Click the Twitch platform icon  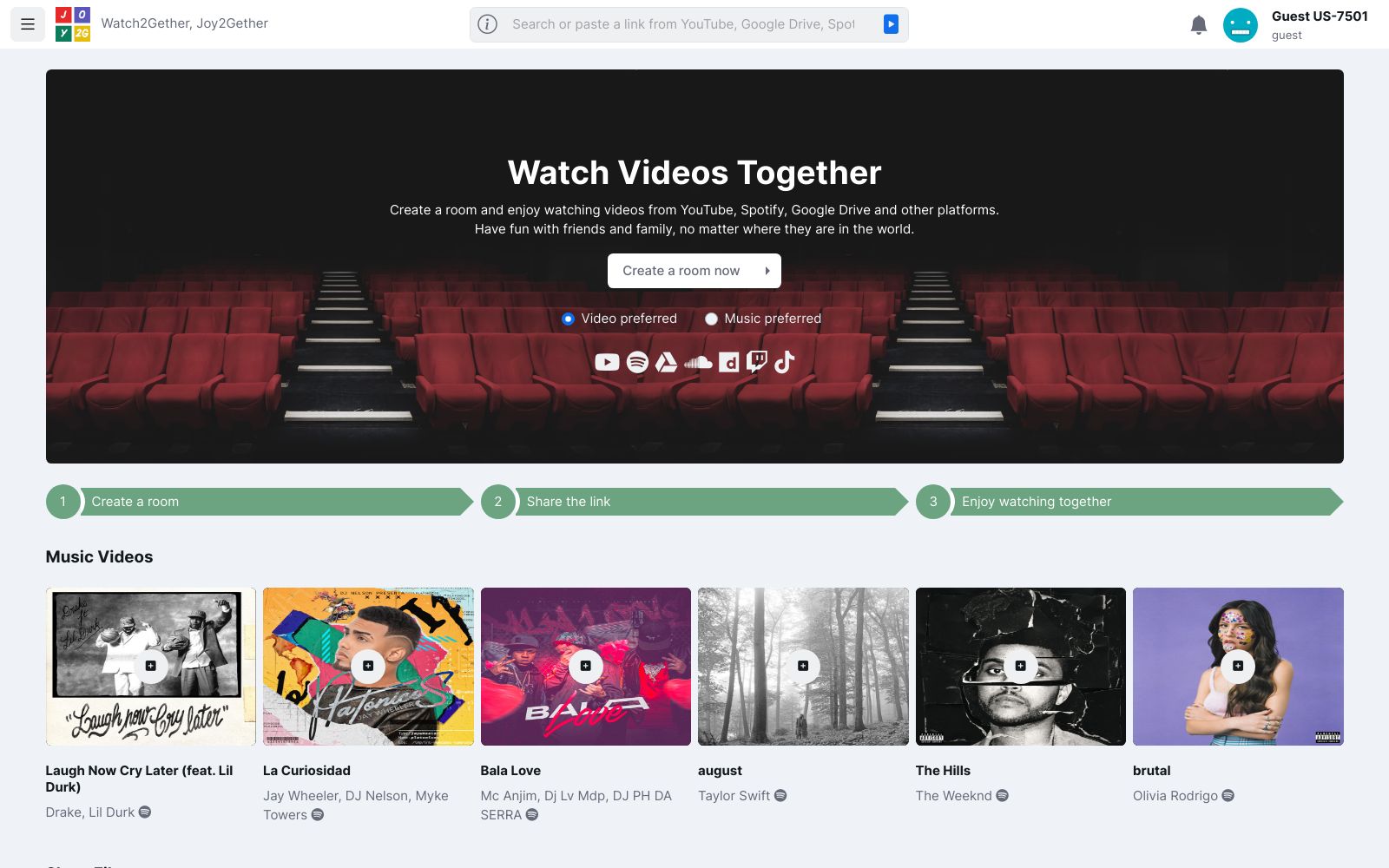pos(757,362)
